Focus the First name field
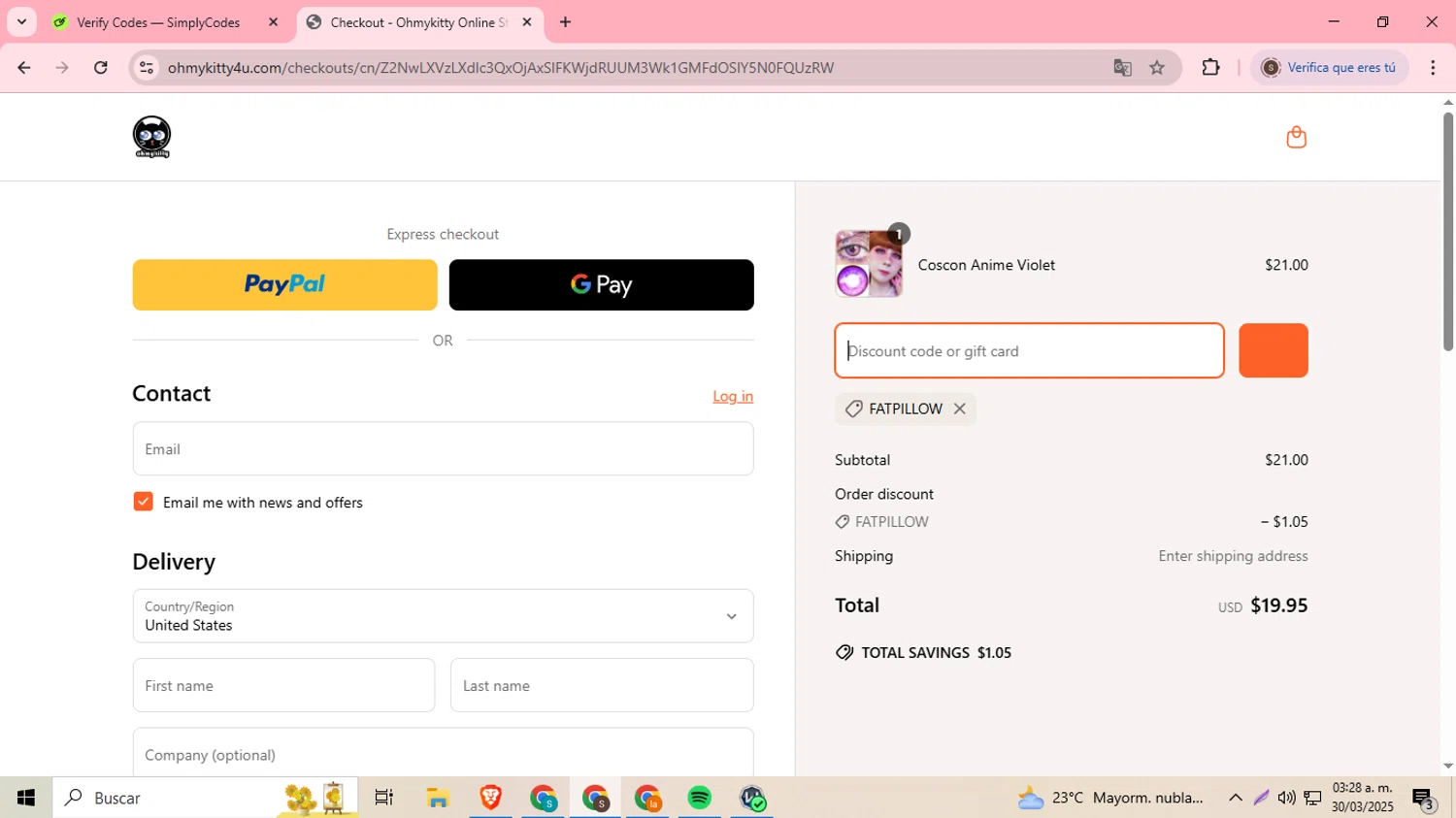Image resolution: width=1456 pixels, height=818 pixels. (283, 685)
